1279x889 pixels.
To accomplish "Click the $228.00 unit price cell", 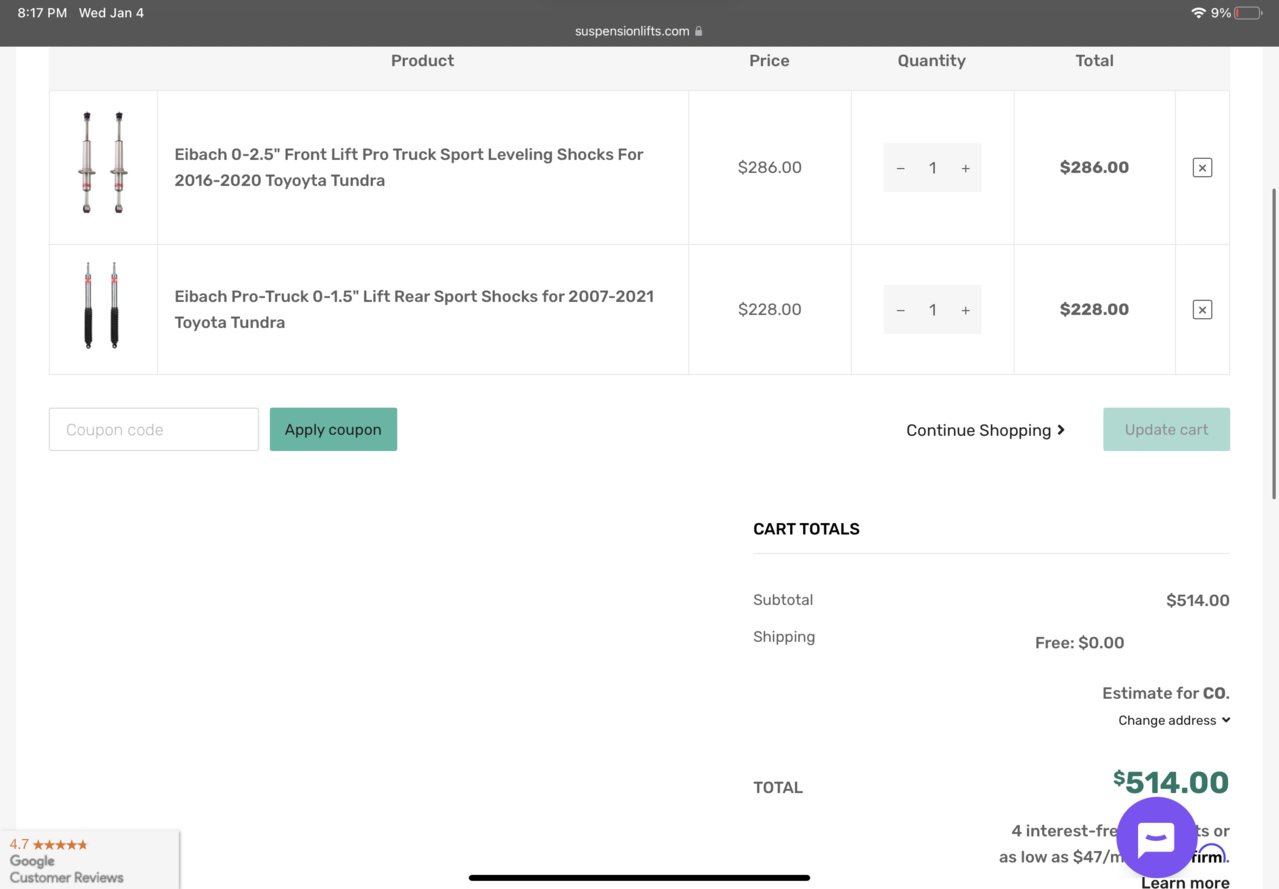I will click(769, 310).
